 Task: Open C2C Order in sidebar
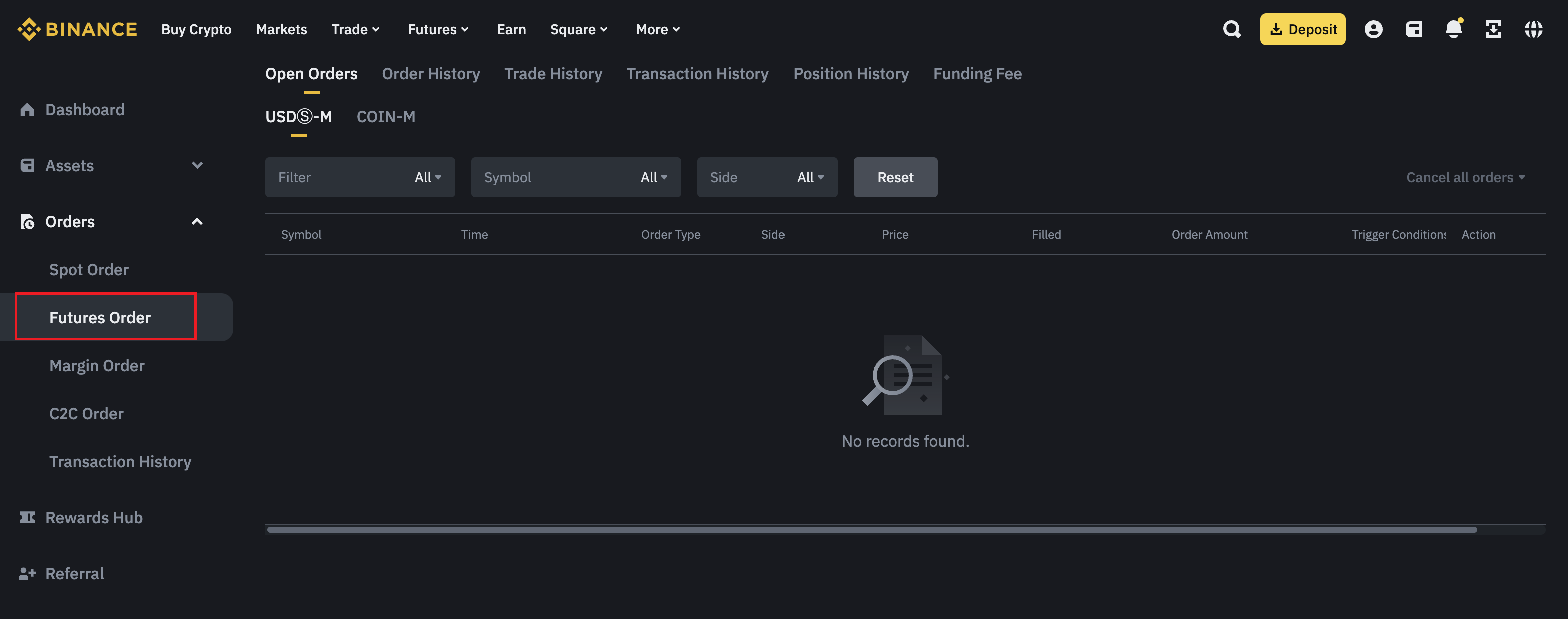point(87,414)
